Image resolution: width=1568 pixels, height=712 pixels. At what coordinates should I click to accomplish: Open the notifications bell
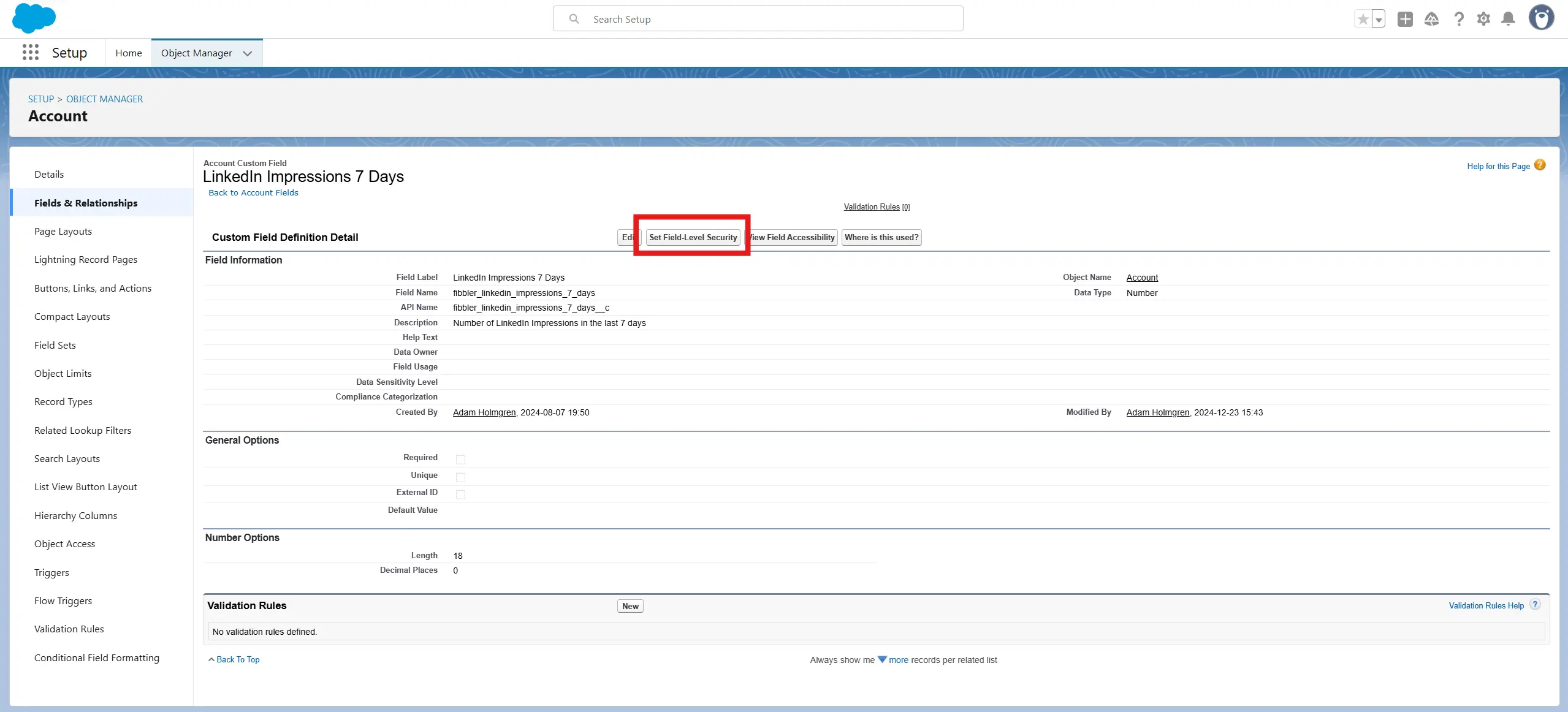(1509, 20)
